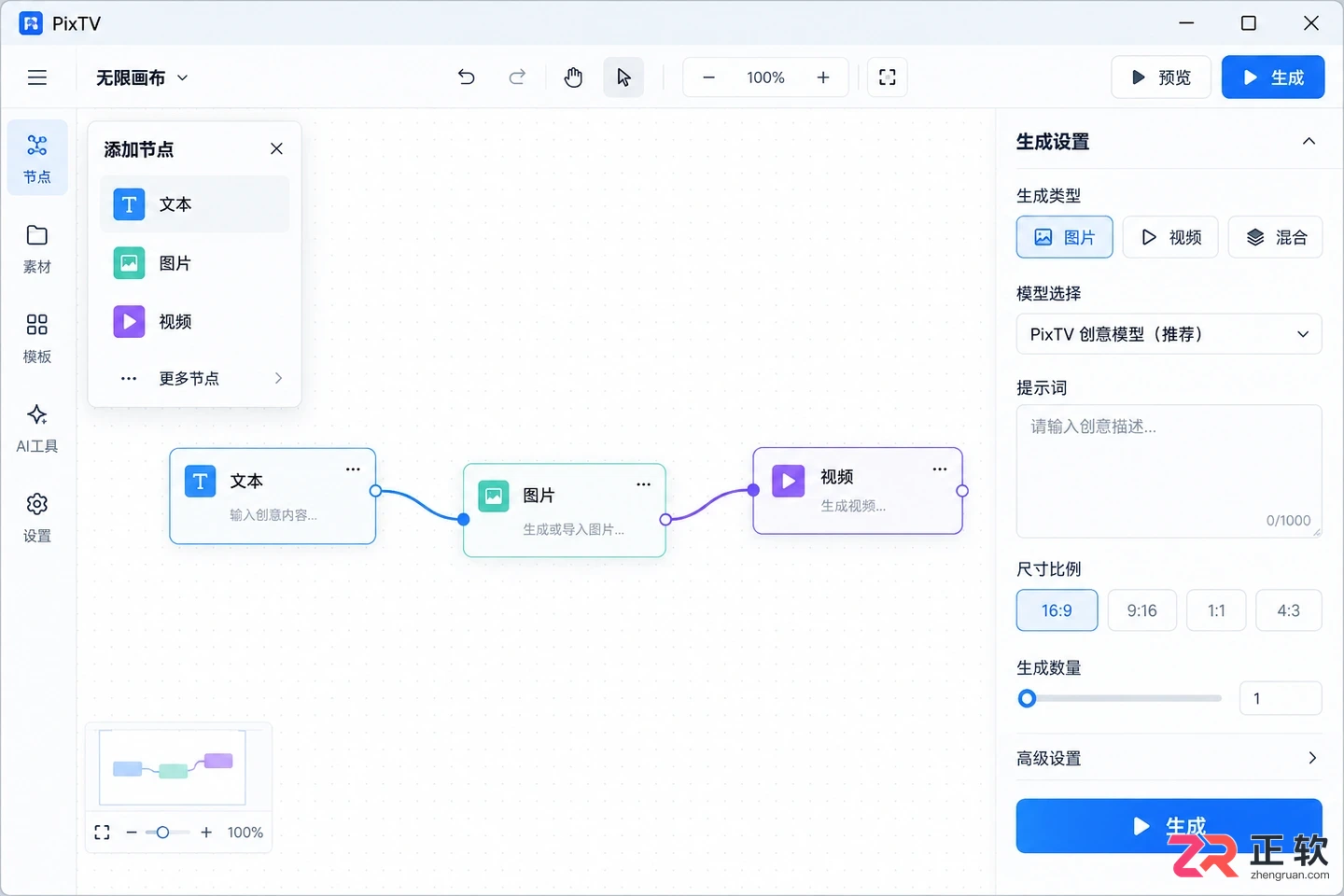Viewport: 1344px width, 896px height.
Task: Open the hamburger menu icon
Action: pos(37,77)
